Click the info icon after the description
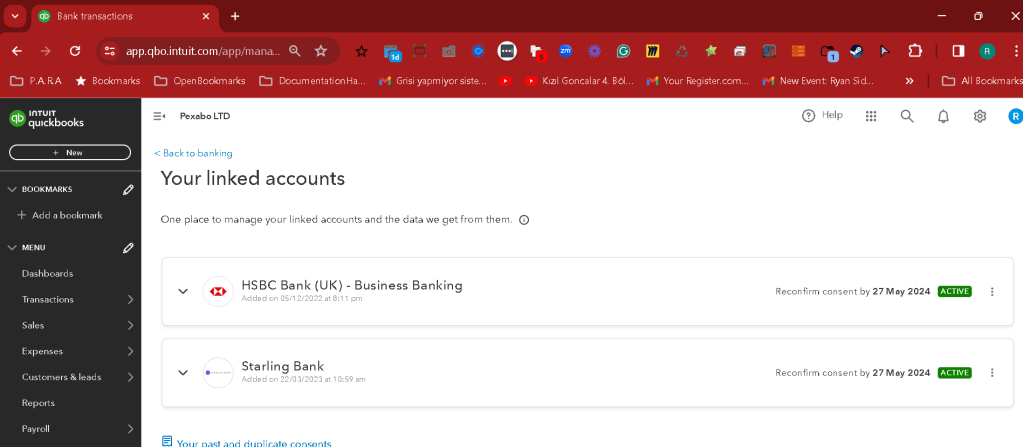The image size is (1023, 447). point(524,220)
